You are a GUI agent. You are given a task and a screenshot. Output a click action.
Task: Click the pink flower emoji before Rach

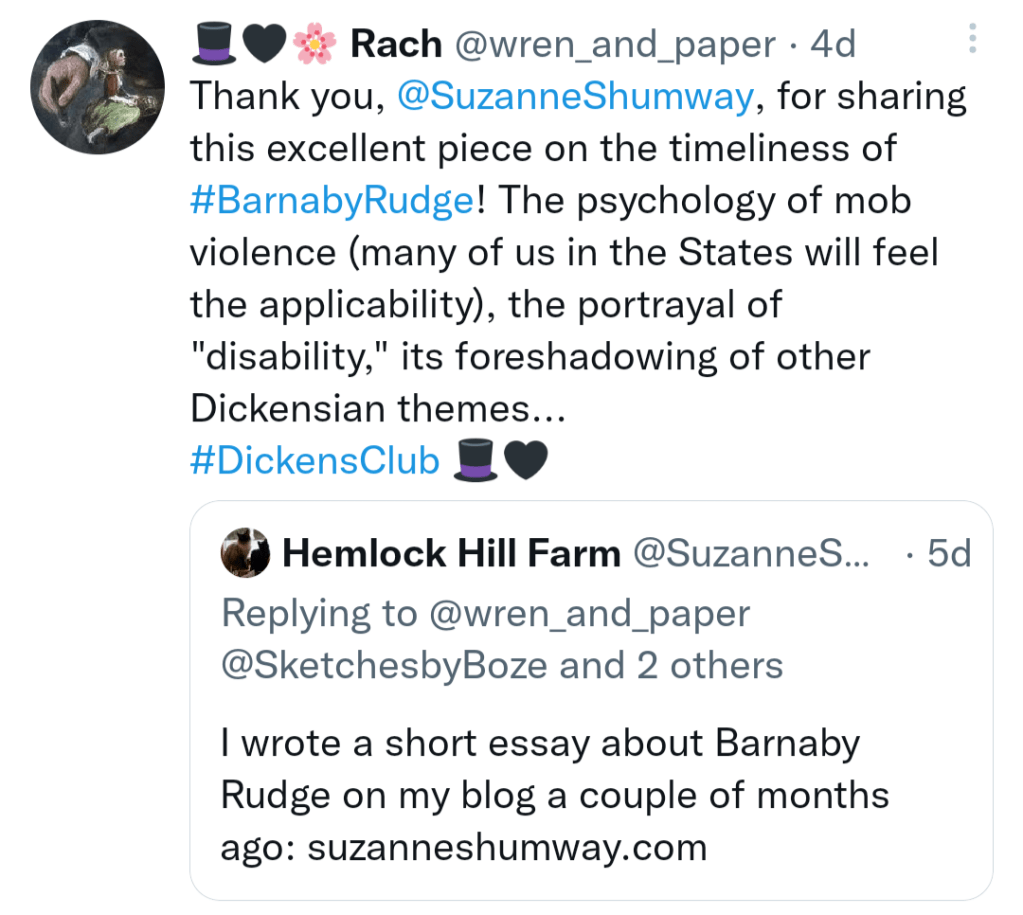point(314,44)
